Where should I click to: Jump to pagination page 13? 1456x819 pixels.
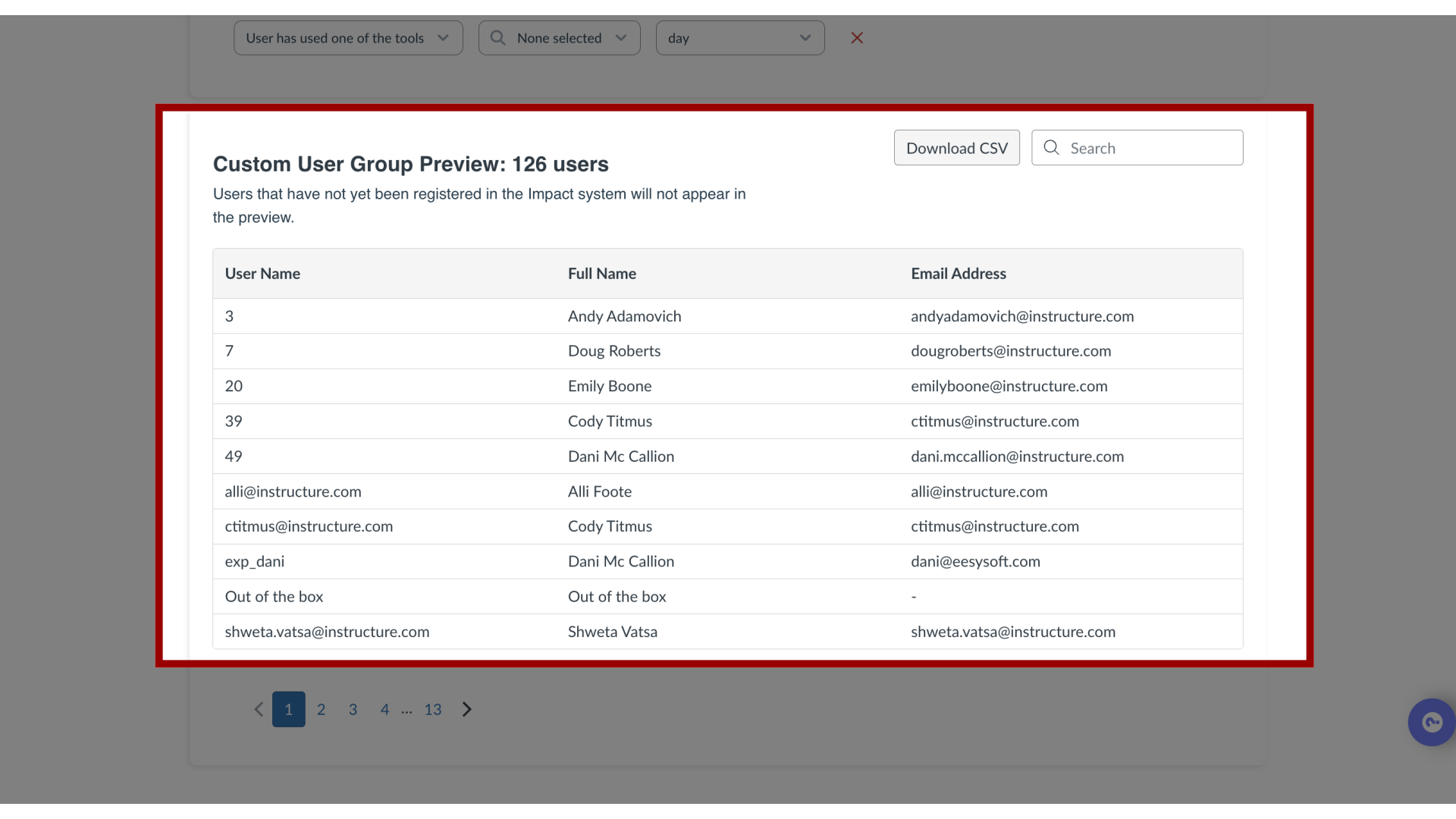click(x=433, y=709)
